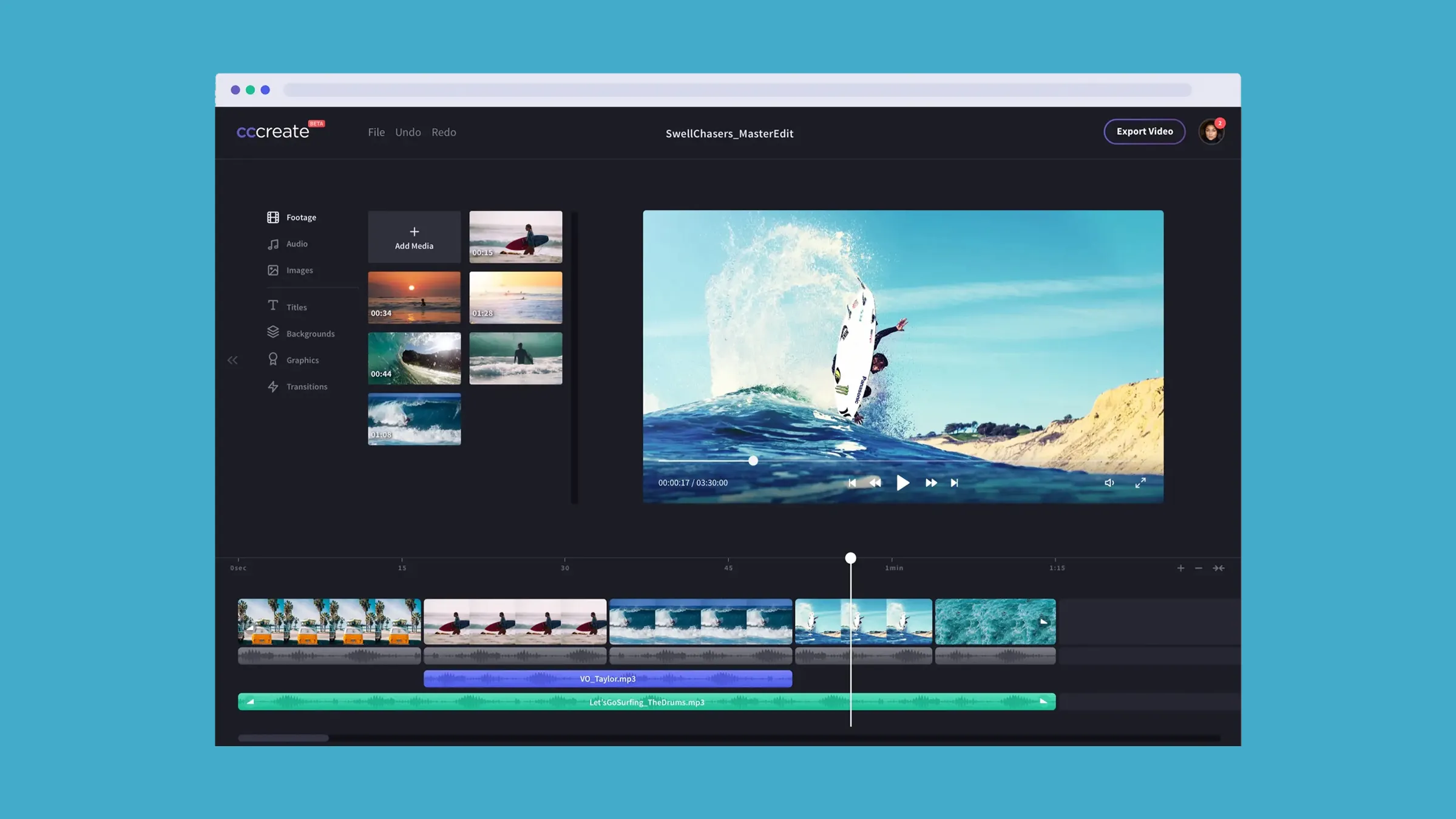The width and height of the screenshot is (1456, 819).
Task: Enter fullscreen preview mode
Action: coord(1140,483)
